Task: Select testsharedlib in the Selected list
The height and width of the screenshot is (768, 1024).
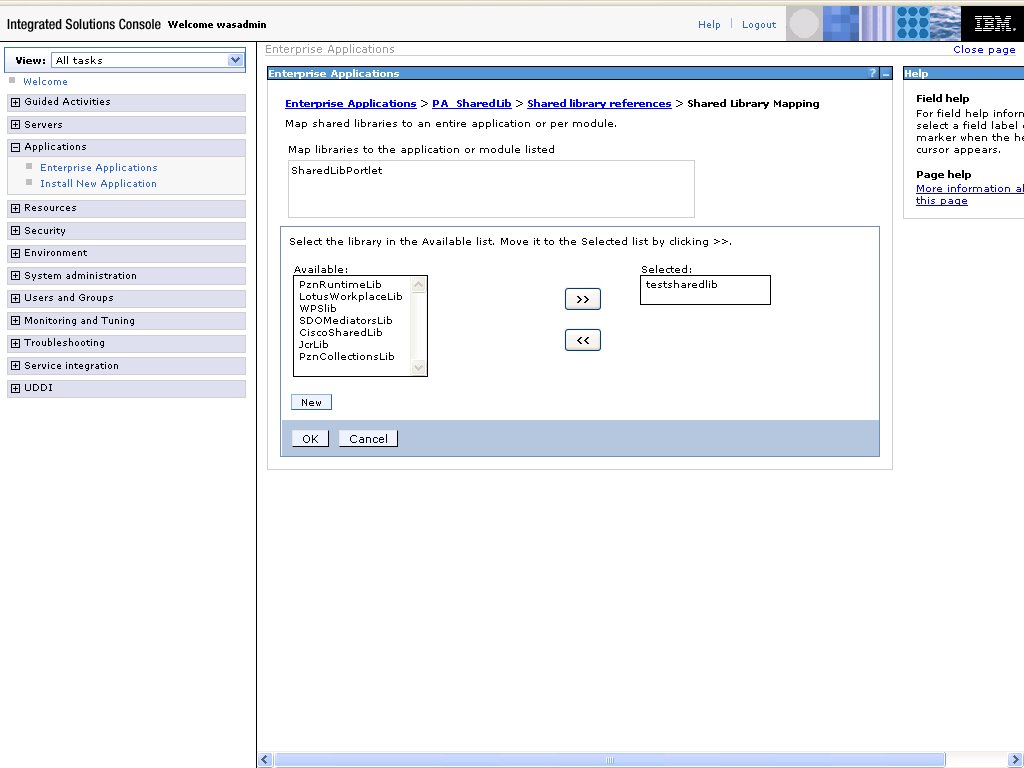Action: pos(681,285)
